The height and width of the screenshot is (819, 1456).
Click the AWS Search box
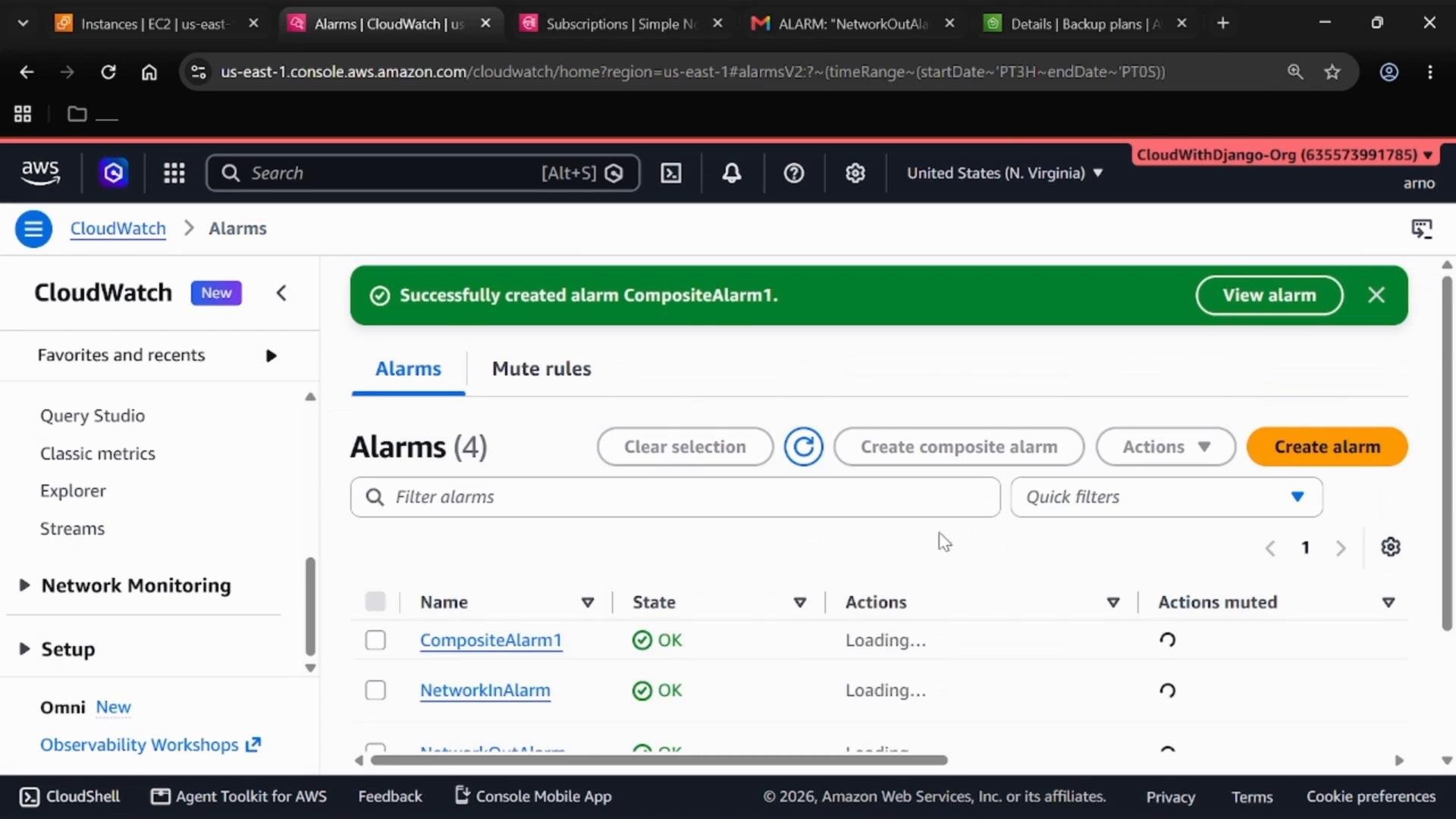pos(423,173)
